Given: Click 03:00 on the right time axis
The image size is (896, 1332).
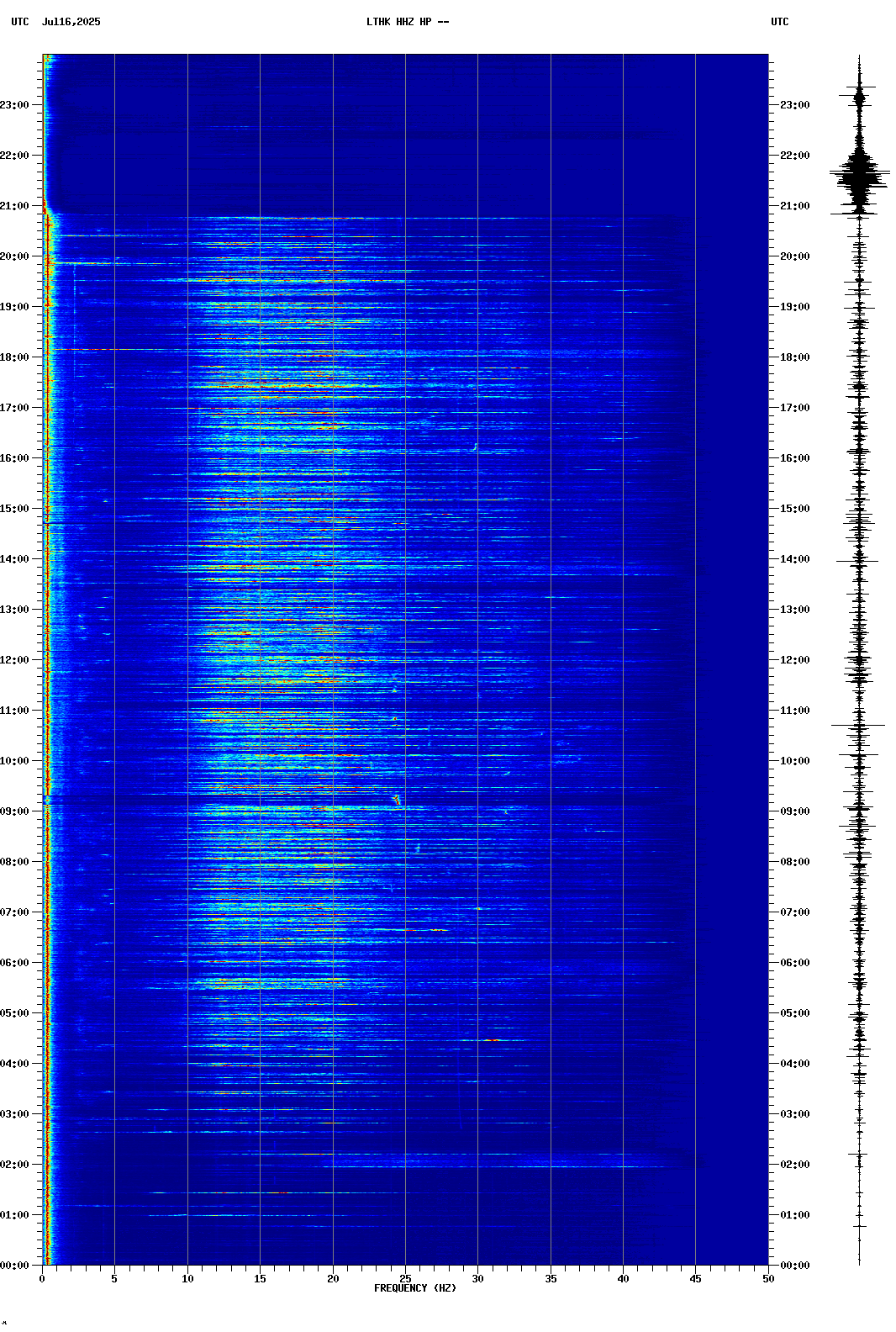Looking at the screenshot, I should click(795, 1114).
